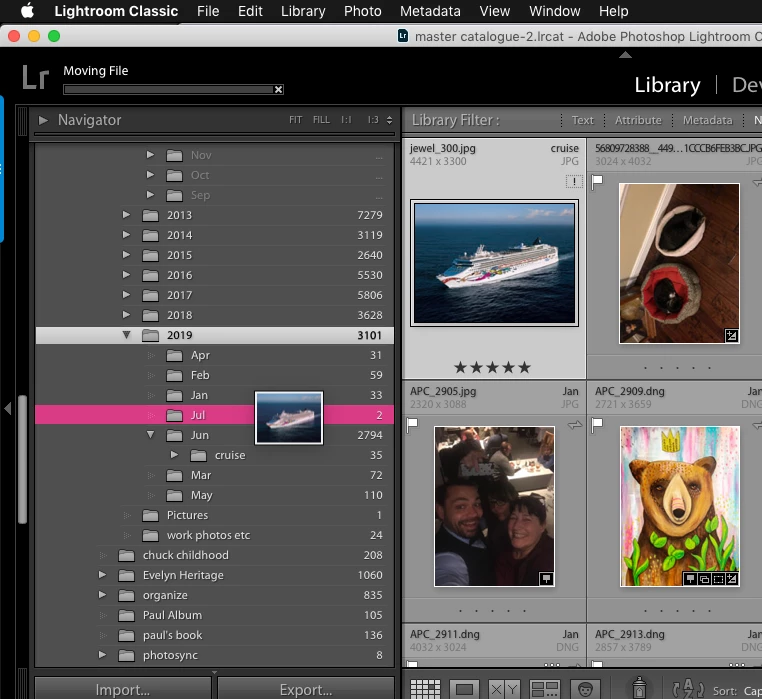Set Navigator zoom to FIT

[x=295, y=120]
